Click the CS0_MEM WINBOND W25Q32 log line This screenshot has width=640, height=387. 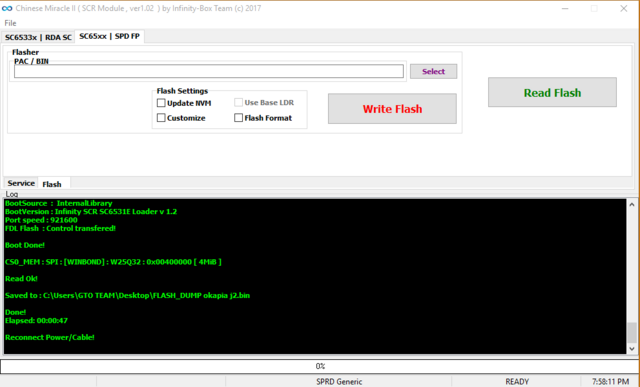click(113, 262)
